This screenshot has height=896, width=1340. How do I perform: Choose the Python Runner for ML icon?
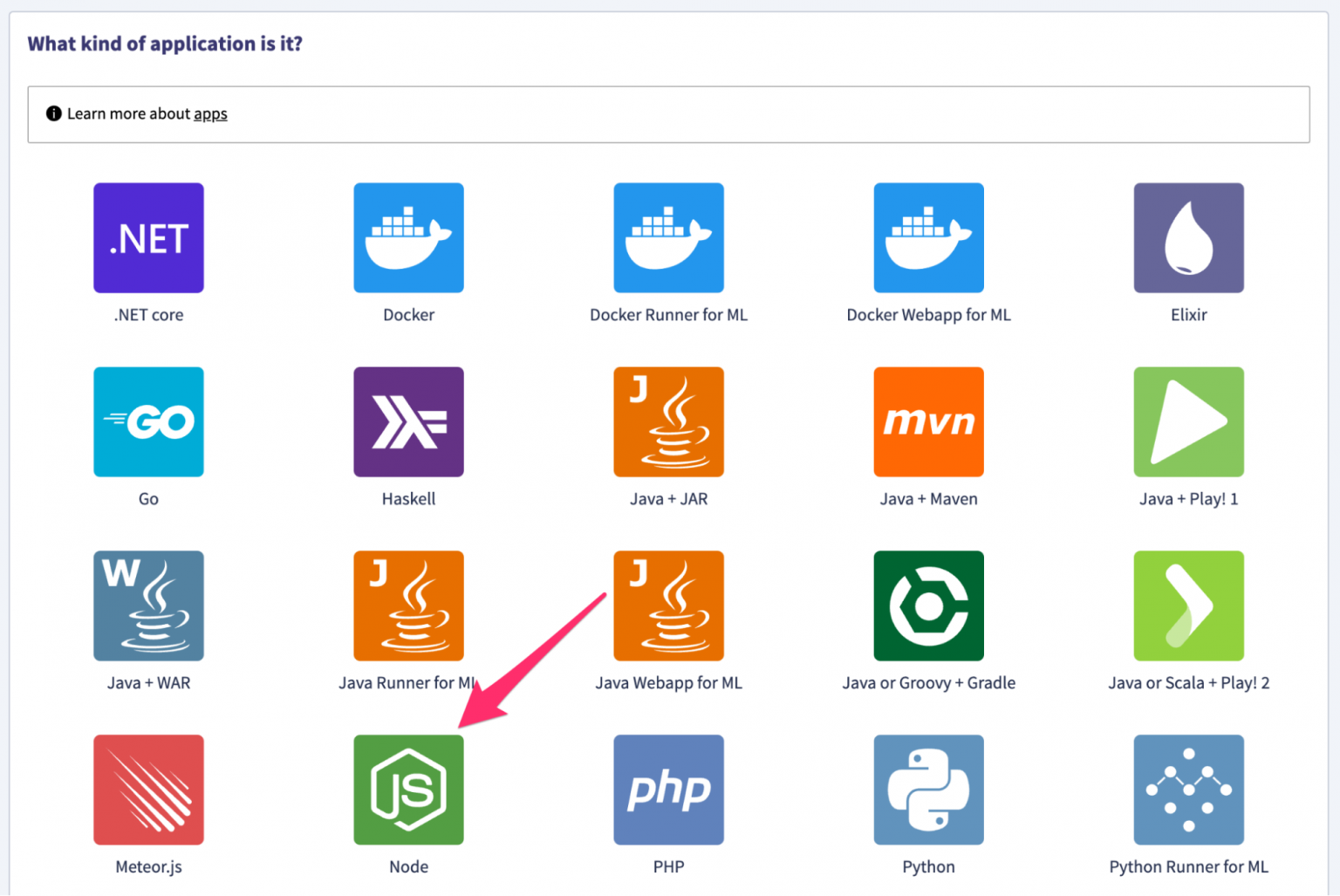1188,790
